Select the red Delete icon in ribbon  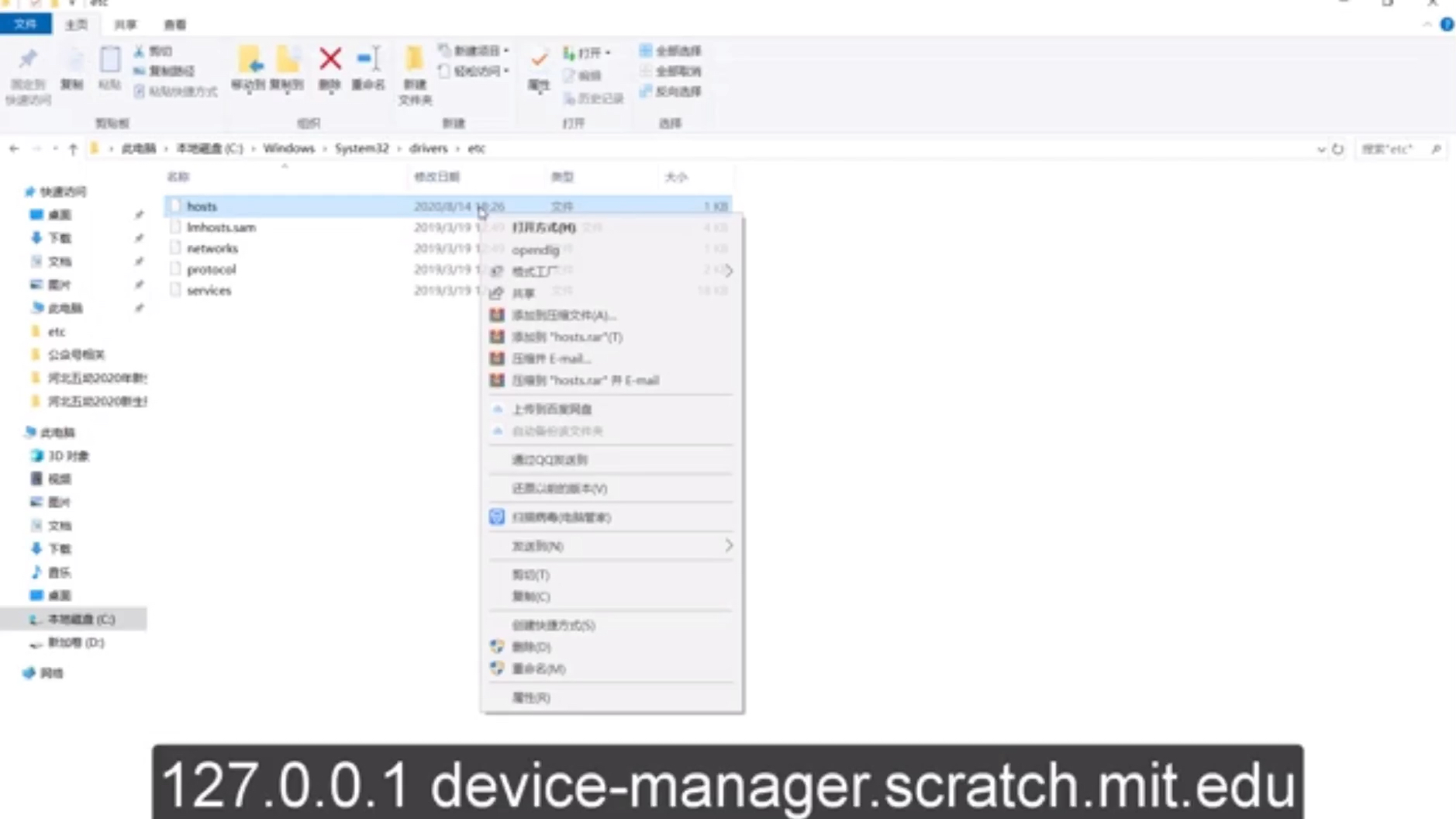point(329,60)
